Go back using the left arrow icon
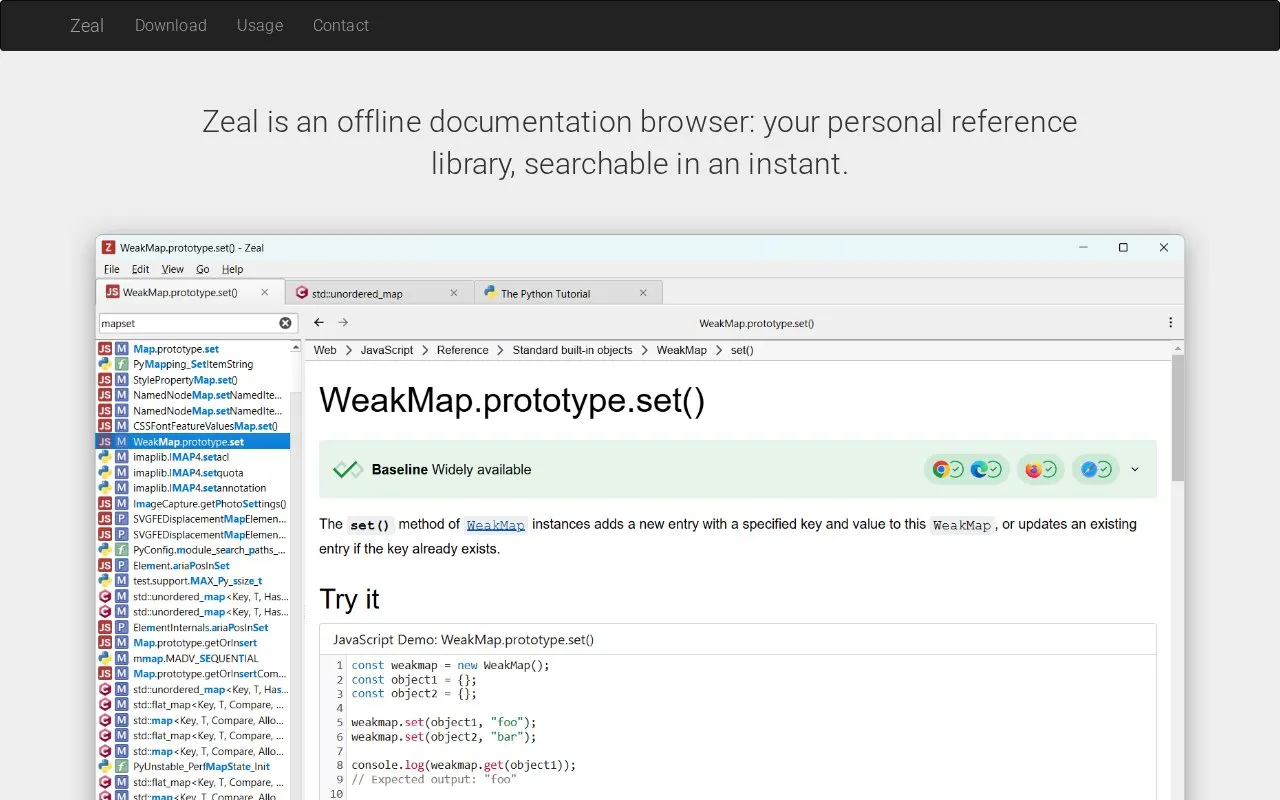The height and width of the screenshot is (800, 1280). tap(319, 323)
